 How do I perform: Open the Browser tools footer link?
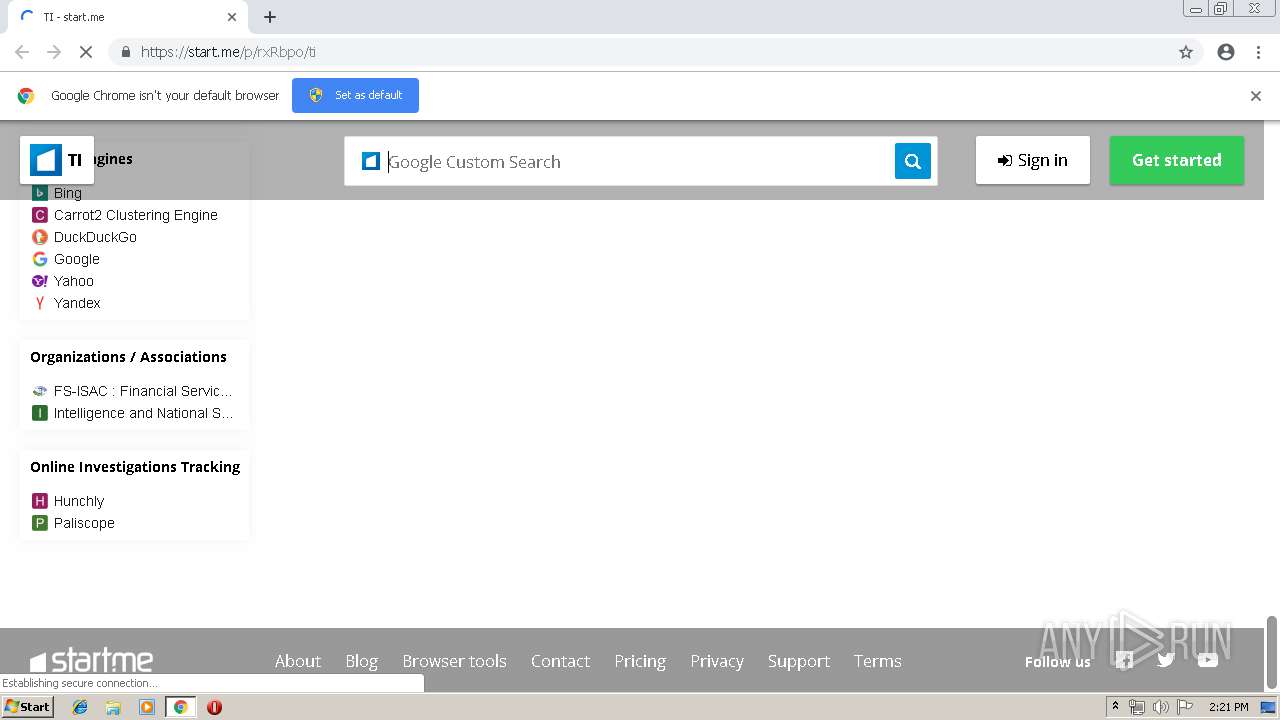coord(455,661)
